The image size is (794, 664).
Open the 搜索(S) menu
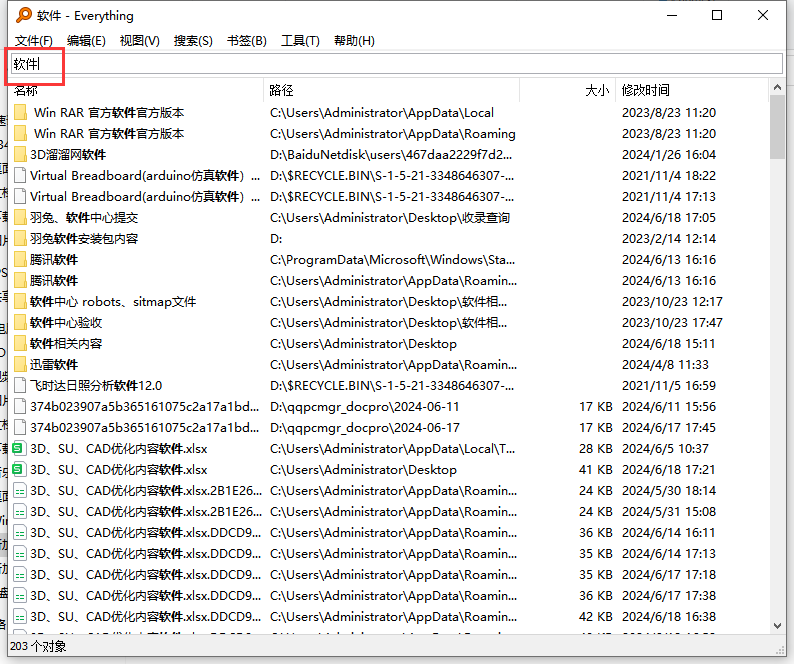[x=193, y=41]
